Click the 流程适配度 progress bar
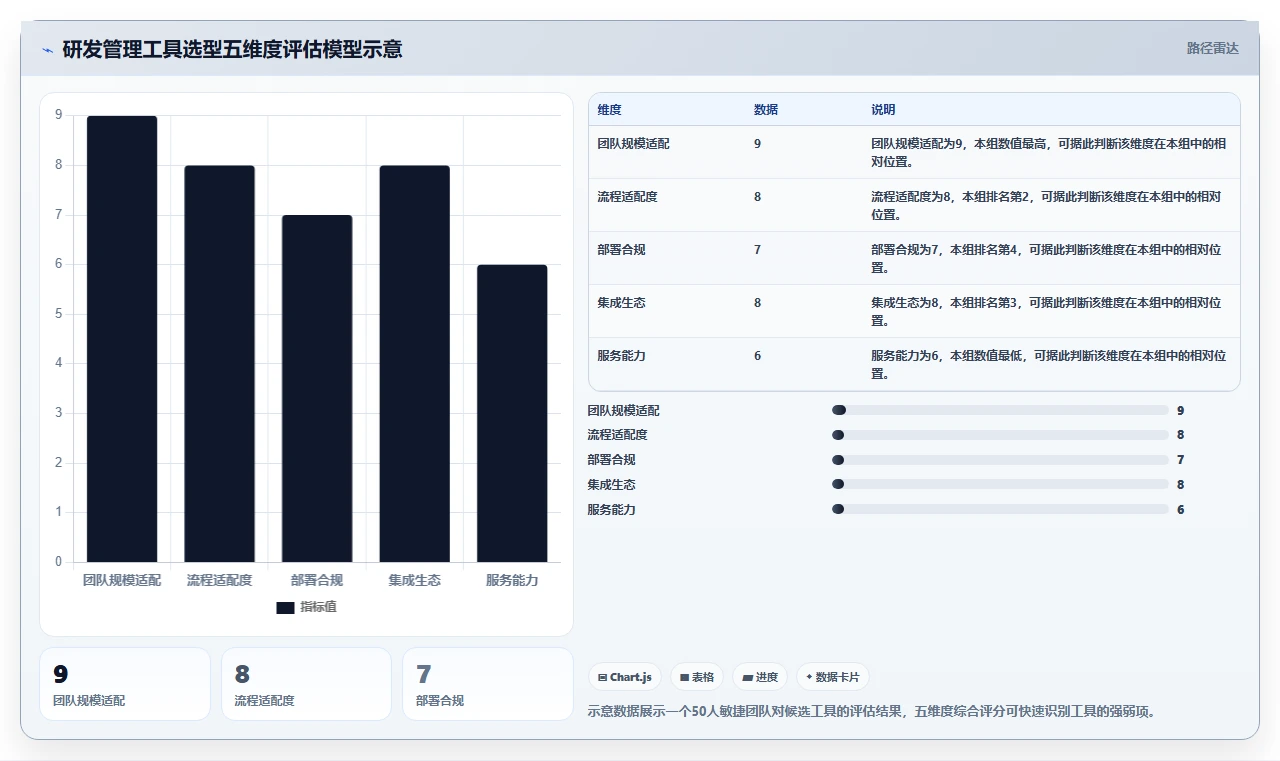The image size is (1280, 761). 1000,435
